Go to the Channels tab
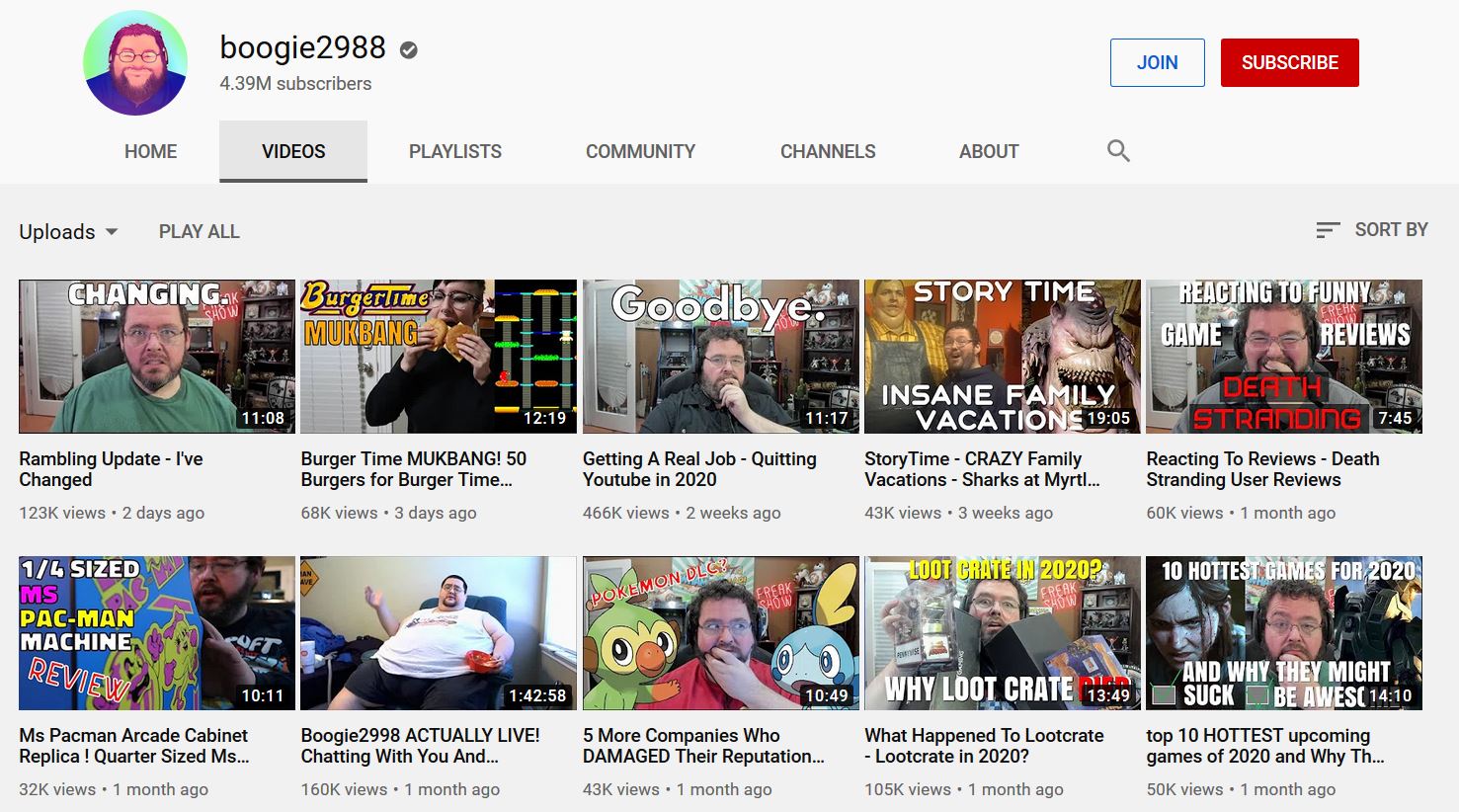This screenshot has height=812, width=1459. pos(828,151)
